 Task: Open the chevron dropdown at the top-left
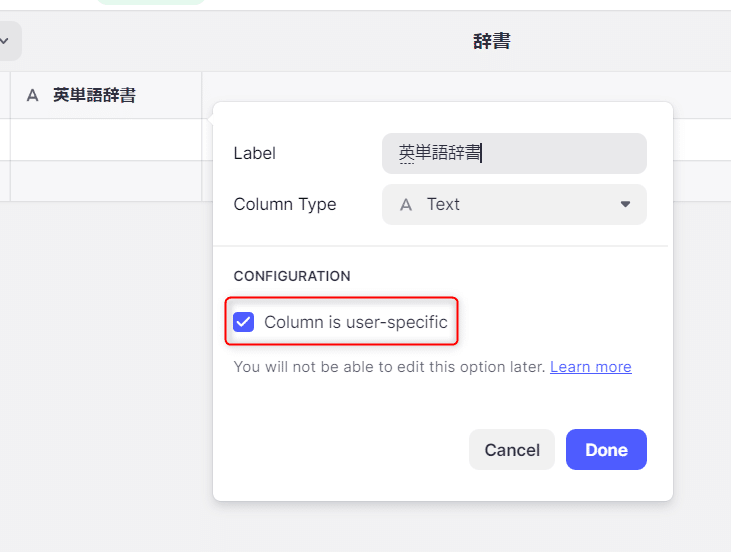click(5, 41)
